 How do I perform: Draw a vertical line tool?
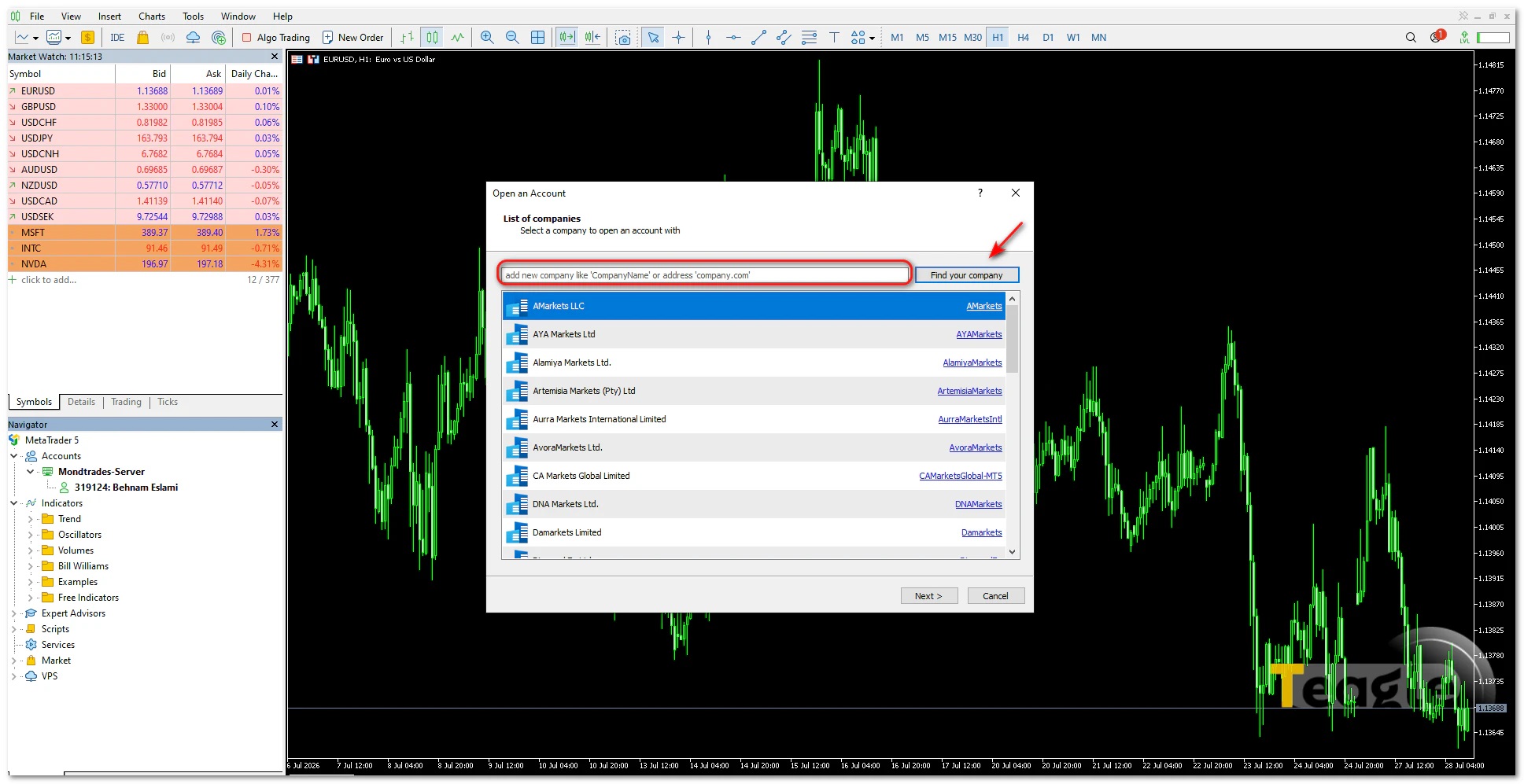pyautogui.click(x=708, y=37)
